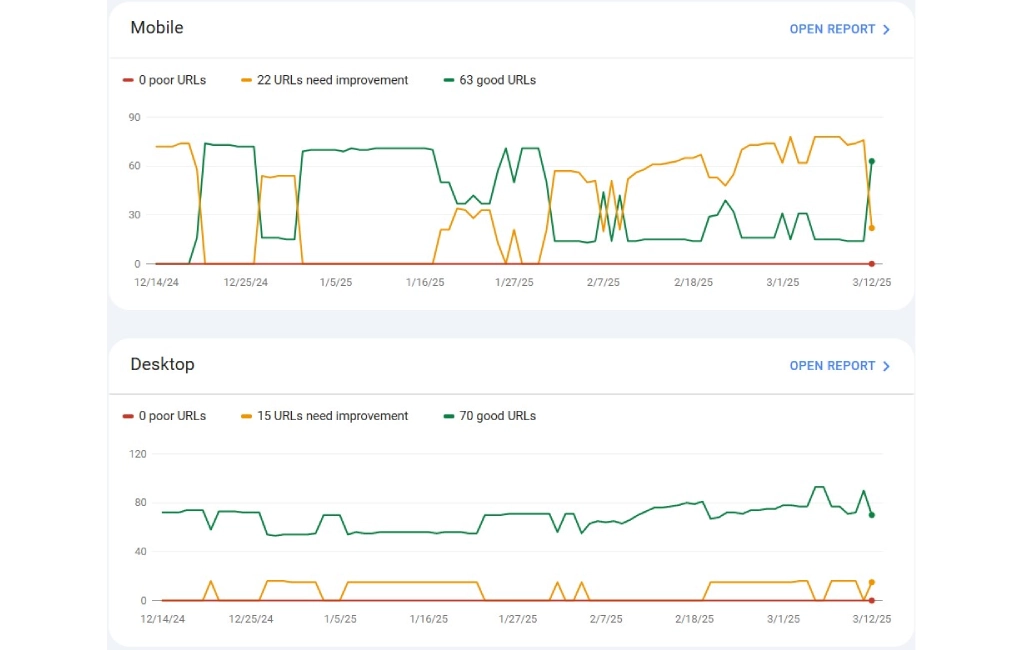The height and width of the screenshot is (650, 1024).
Task: Select red endpoint dot on Desktop chart
Action: click(x=872, y=600)
